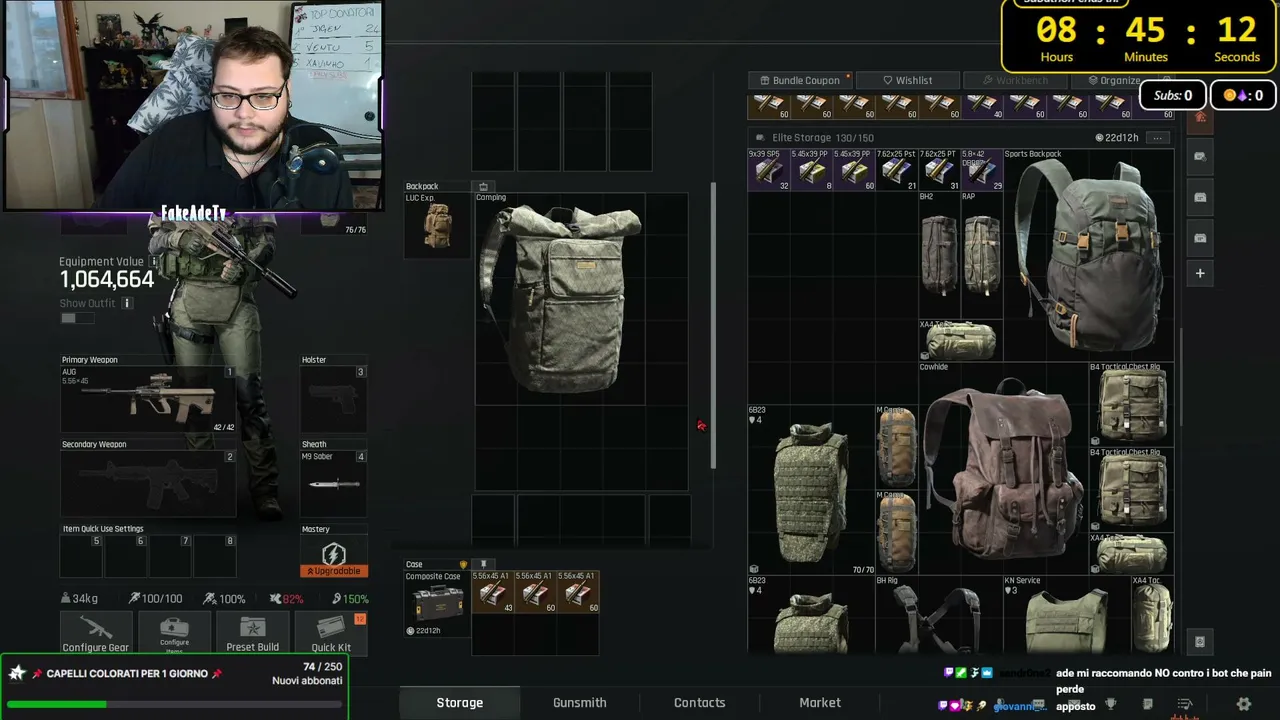
Task: Click the 34kg weight stat
Action: click(79, 599)
